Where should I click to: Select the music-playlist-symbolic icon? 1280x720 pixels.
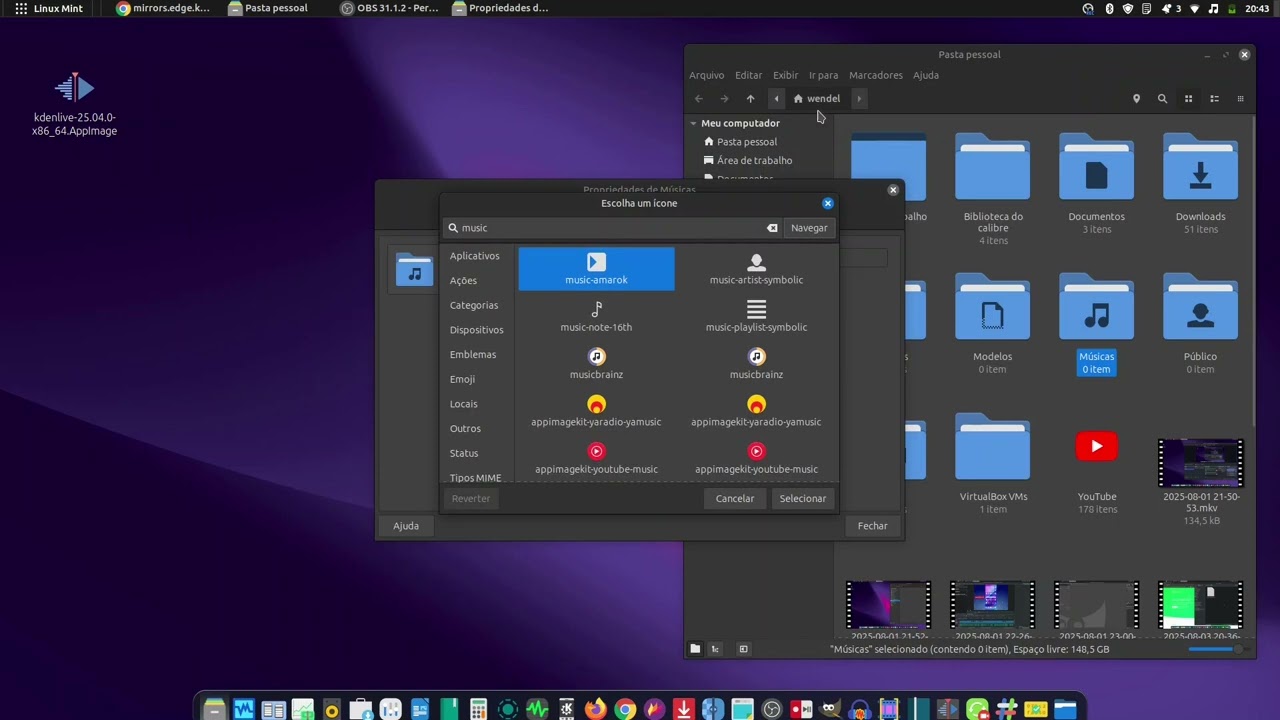pos(756,316)
